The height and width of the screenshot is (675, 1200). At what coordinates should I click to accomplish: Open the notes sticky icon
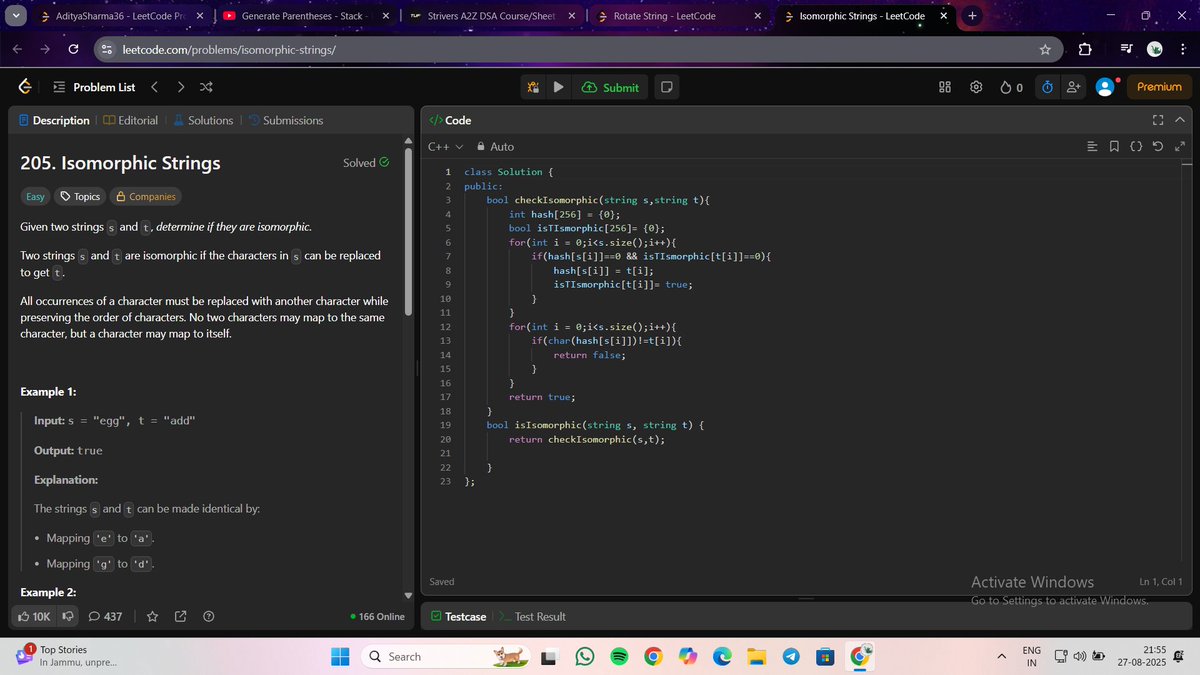pyautogui.click(x=666, y=87)
